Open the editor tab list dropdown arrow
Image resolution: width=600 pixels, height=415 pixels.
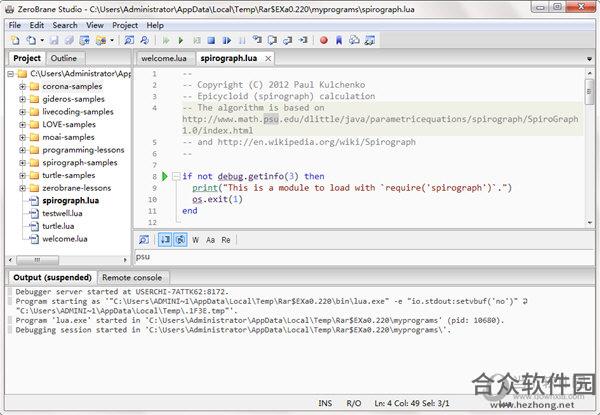[x=589, y=59]
